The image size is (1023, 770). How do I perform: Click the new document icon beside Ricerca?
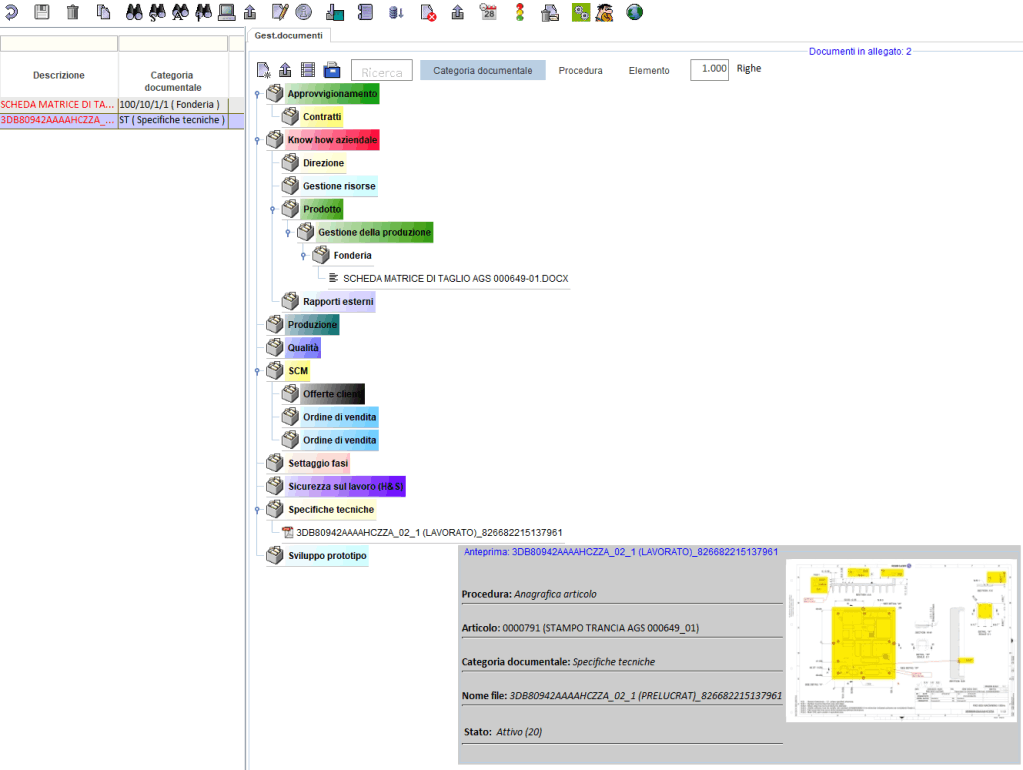(x=263, y=70)
